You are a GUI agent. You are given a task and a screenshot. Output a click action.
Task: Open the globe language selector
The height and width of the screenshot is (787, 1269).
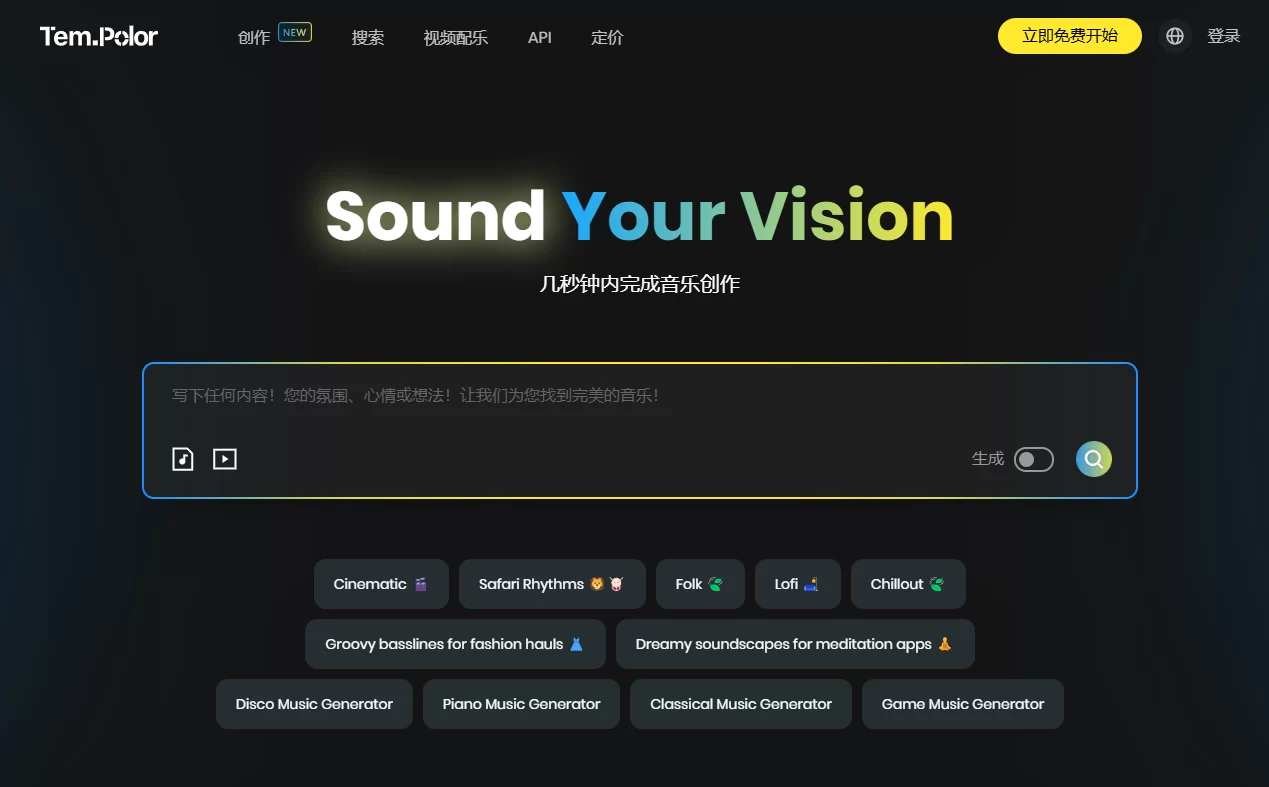click(x=1175, y=36)
